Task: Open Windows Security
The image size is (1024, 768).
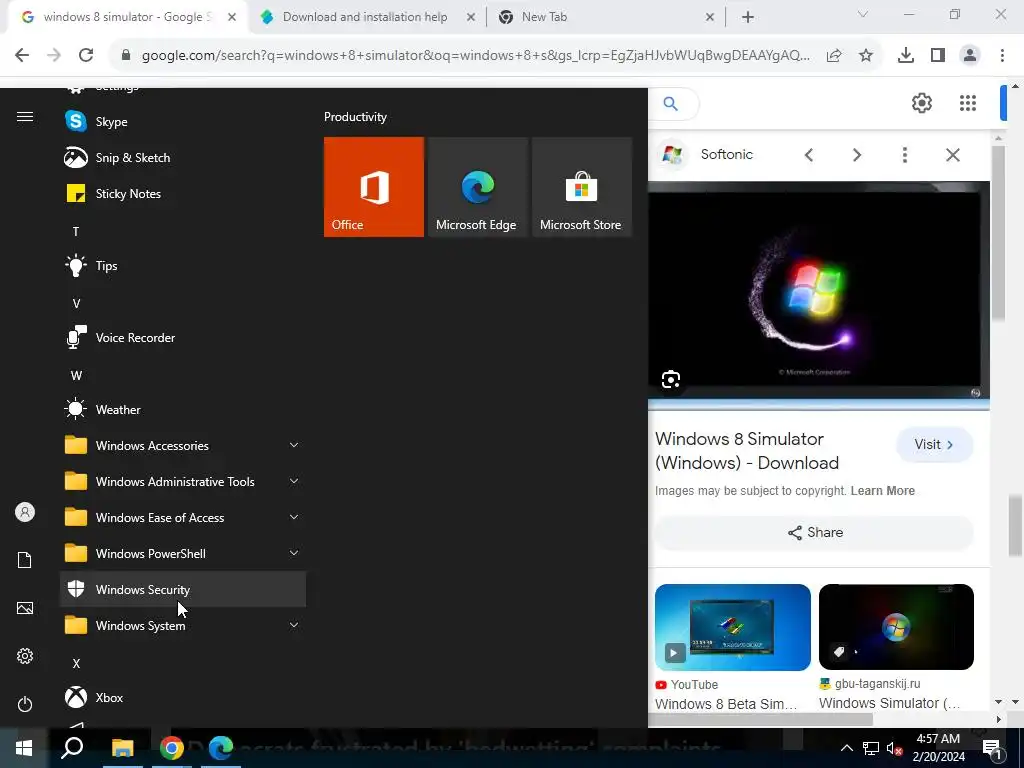Action: point(183,589)
